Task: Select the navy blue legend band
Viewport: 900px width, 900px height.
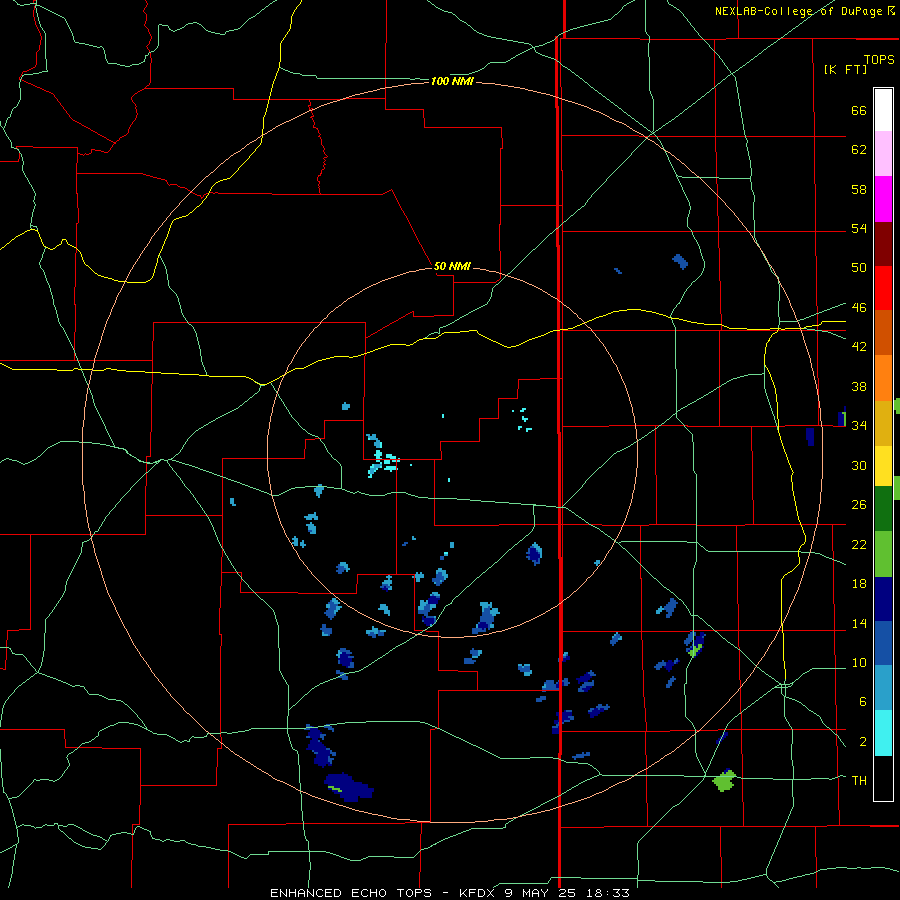Action: point(883,599)
